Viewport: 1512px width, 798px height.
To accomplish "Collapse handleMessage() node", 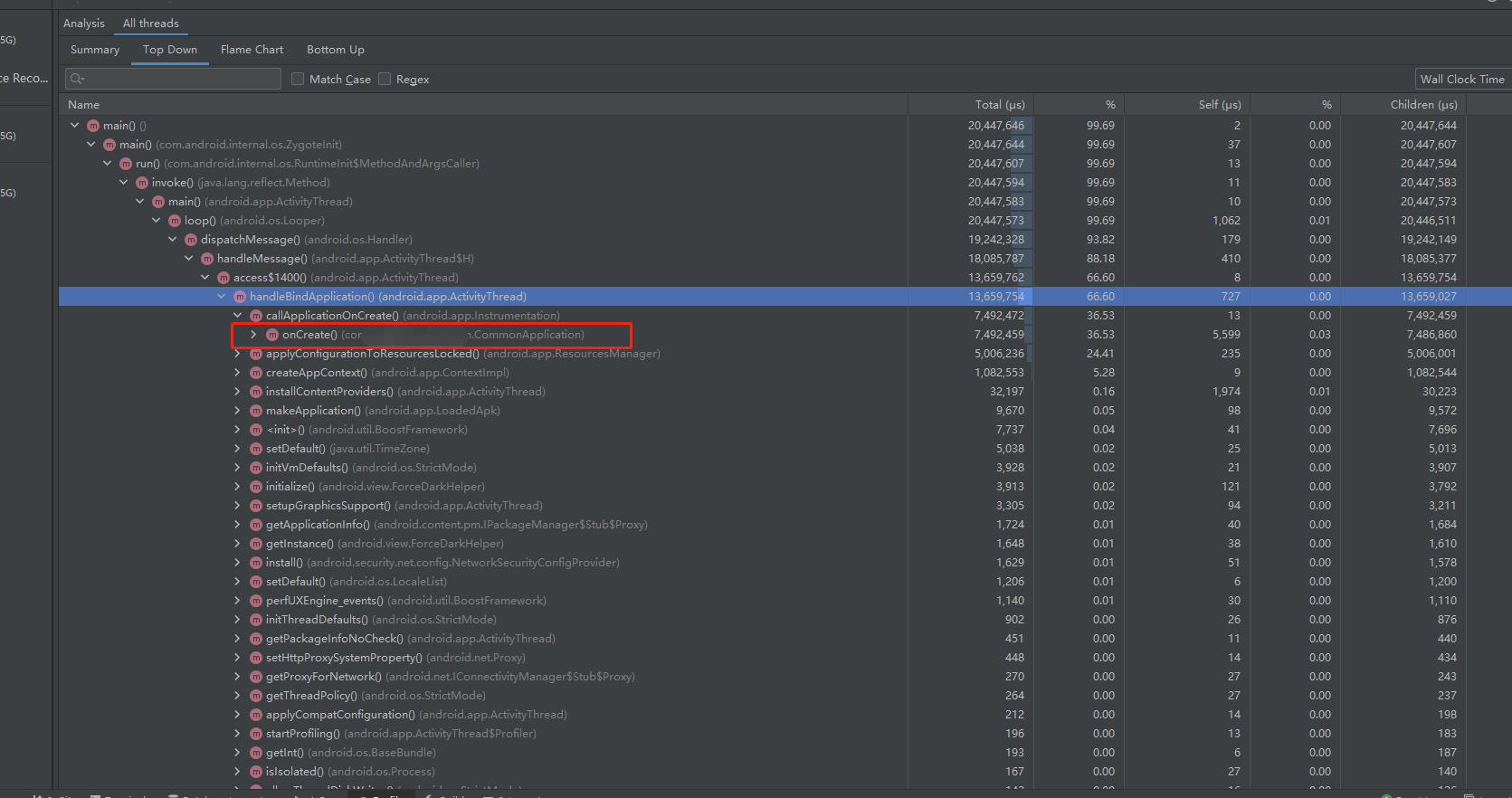I will 189,259.
